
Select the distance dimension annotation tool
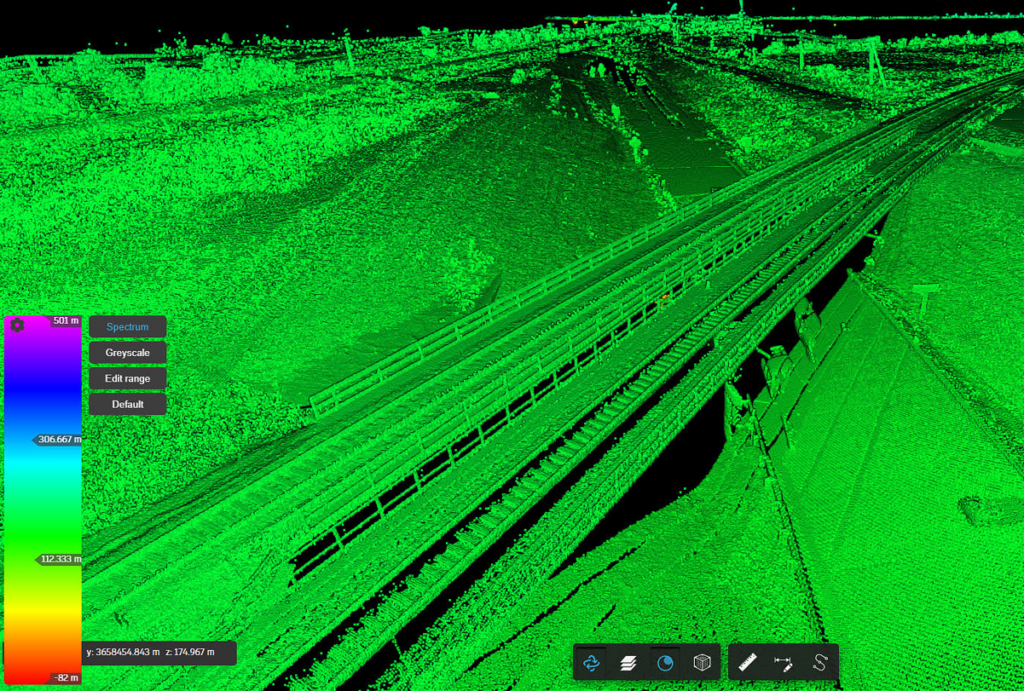coord(784,662)
